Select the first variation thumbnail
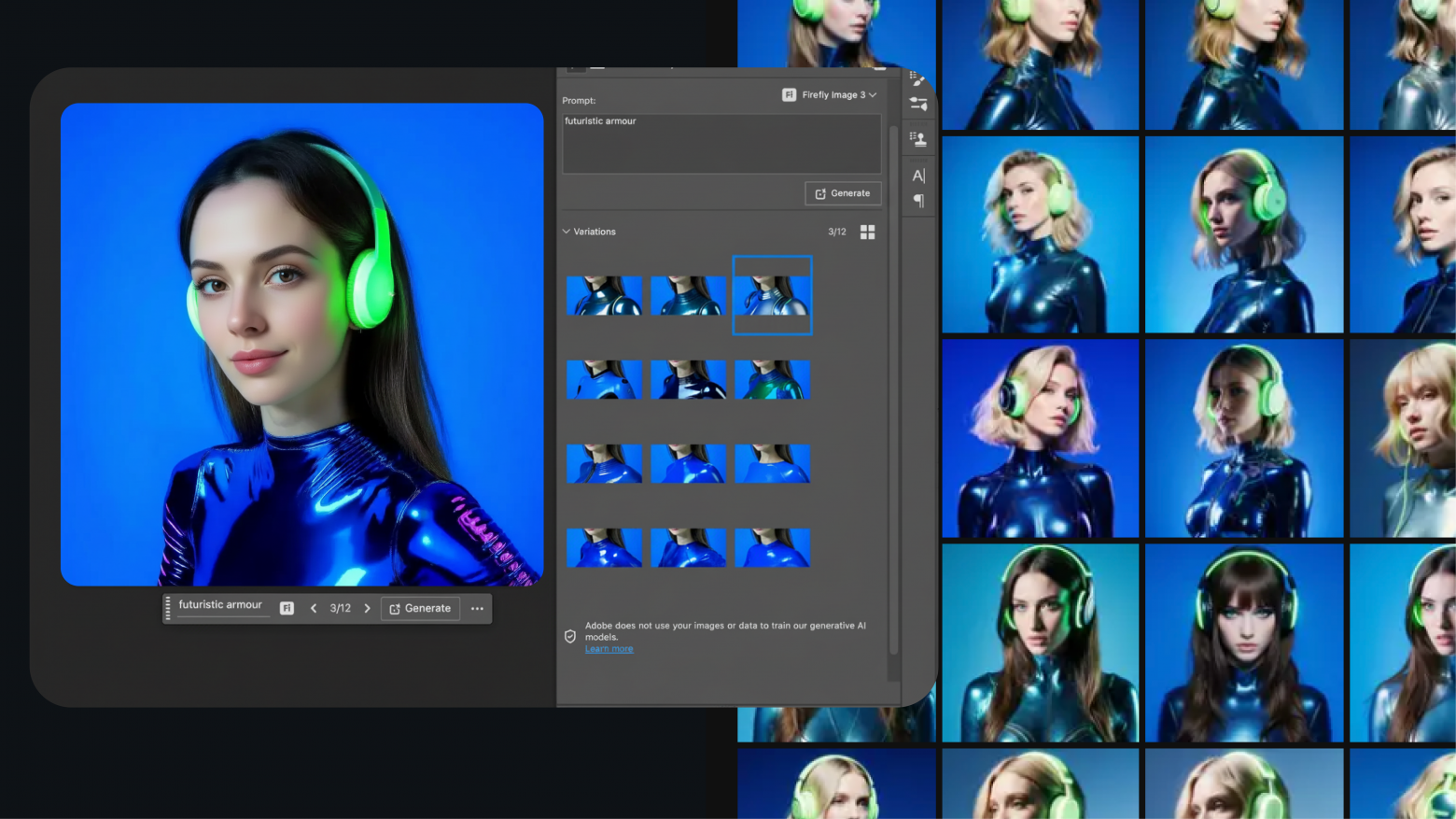The image size is (1456, 819). [x=604, y=295]
